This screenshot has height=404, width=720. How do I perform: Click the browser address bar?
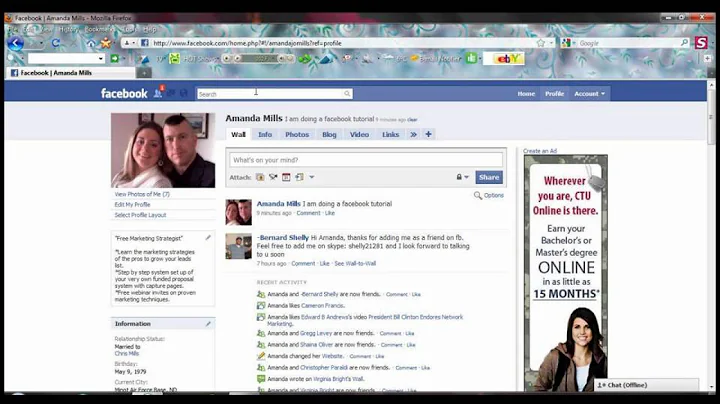click(339, 43)
